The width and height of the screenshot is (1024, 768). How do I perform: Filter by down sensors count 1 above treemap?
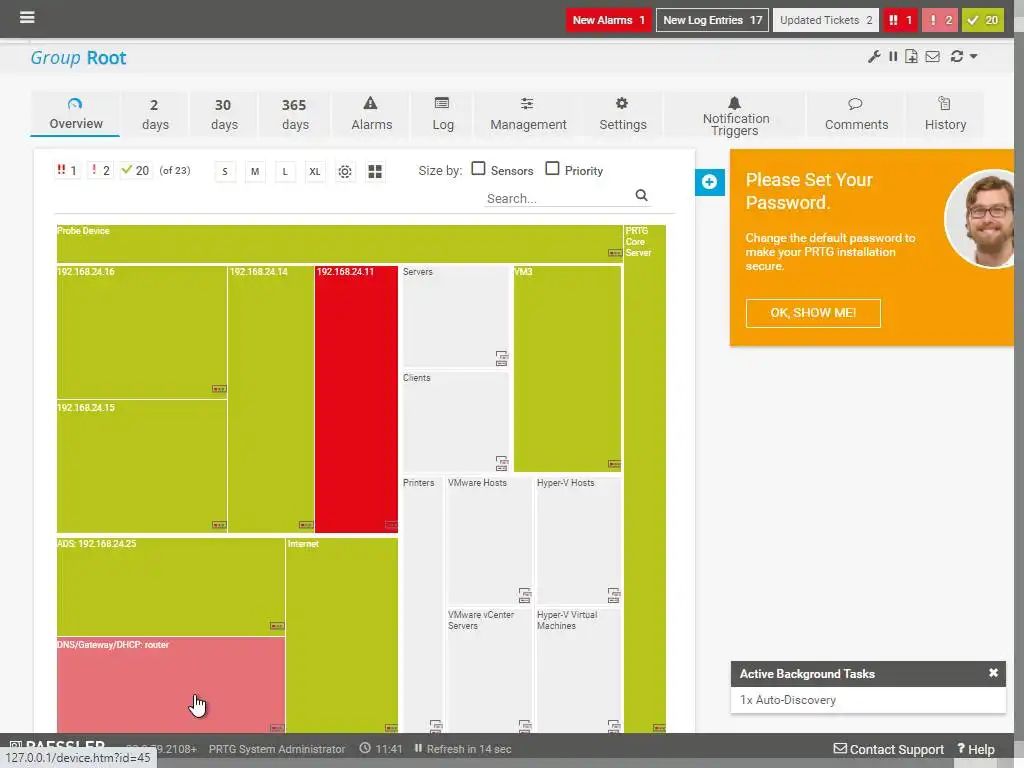coord(67,170)
